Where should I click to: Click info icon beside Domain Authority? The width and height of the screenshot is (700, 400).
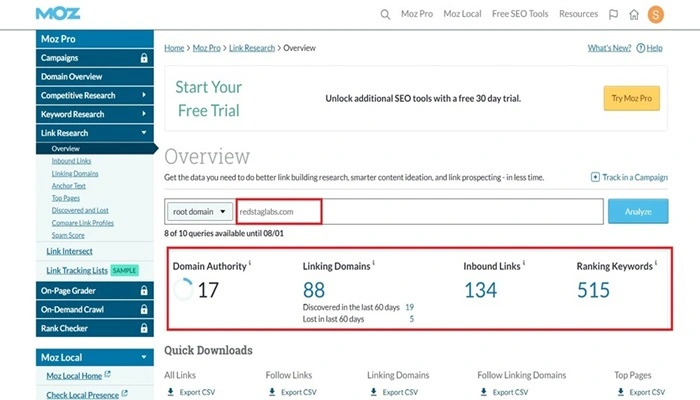[x=250, y=265]
